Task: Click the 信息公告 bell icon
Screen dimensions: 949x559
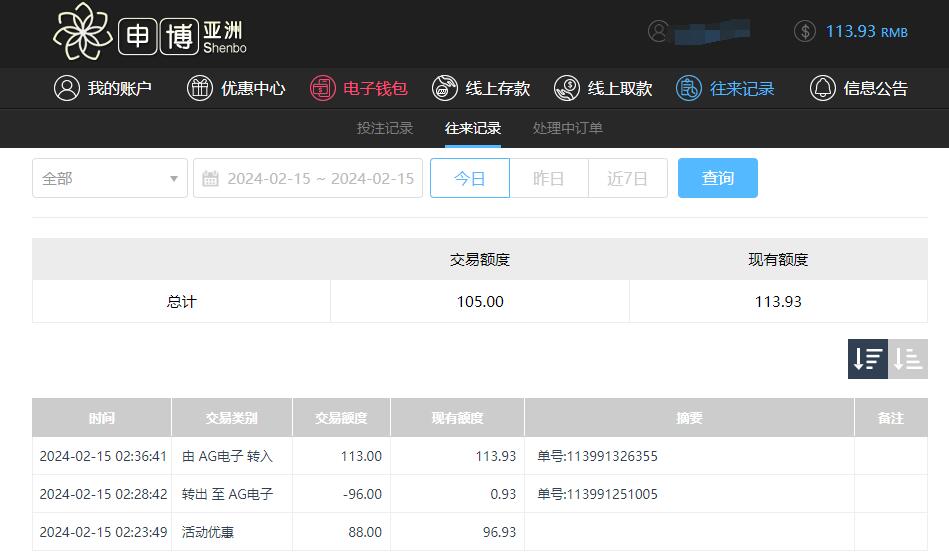Action: [823, 88]
